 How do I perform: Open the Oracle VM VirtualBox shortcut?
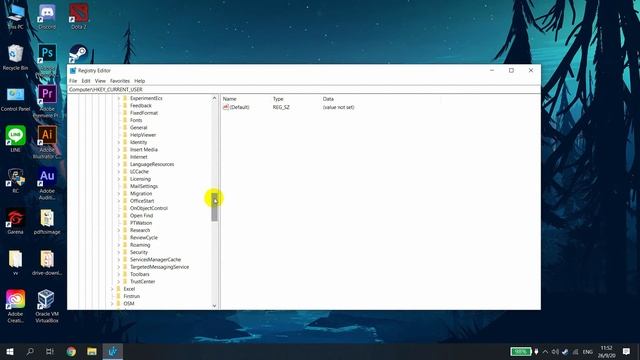coord(47,307)
